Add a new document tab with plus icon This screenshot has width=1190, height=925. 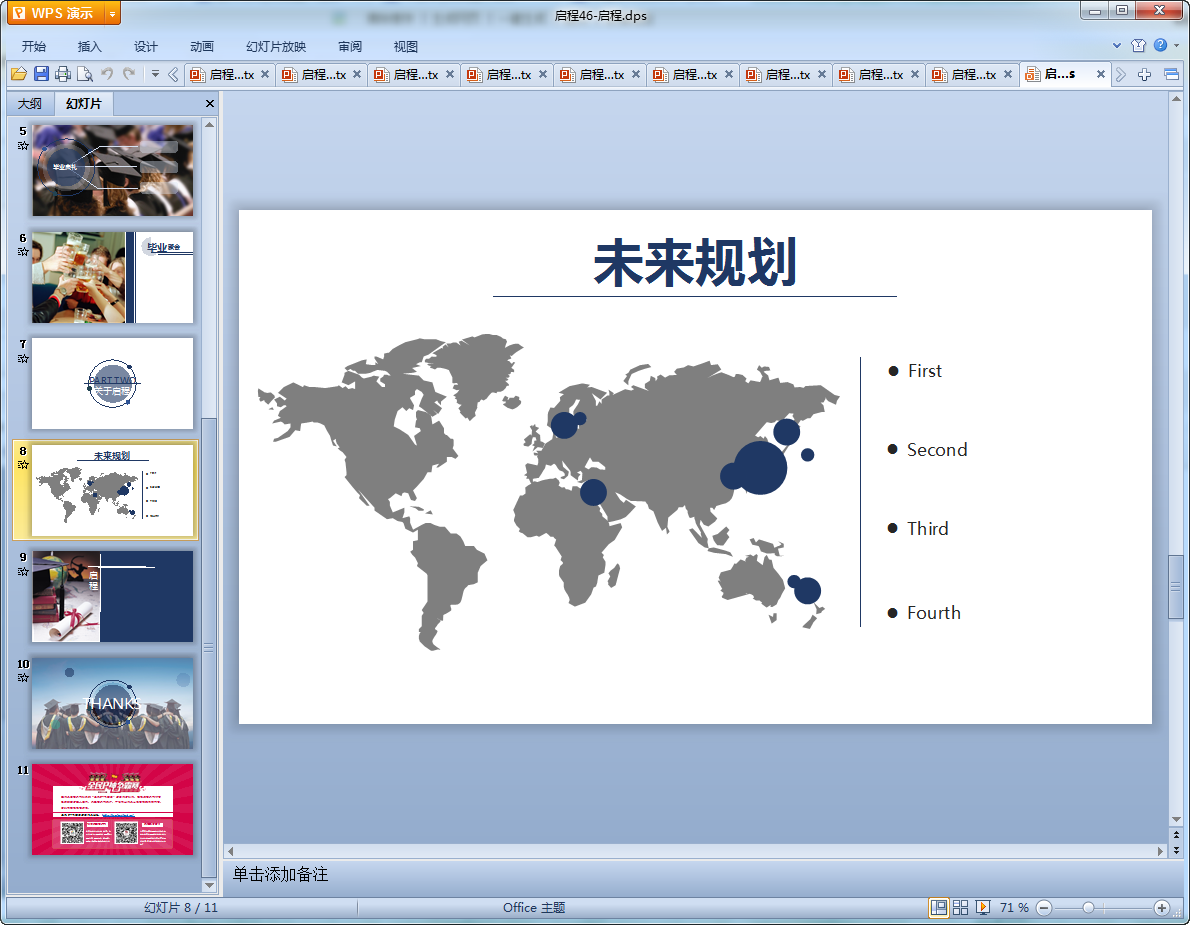pyautogui.click(x=1144, y=74)
